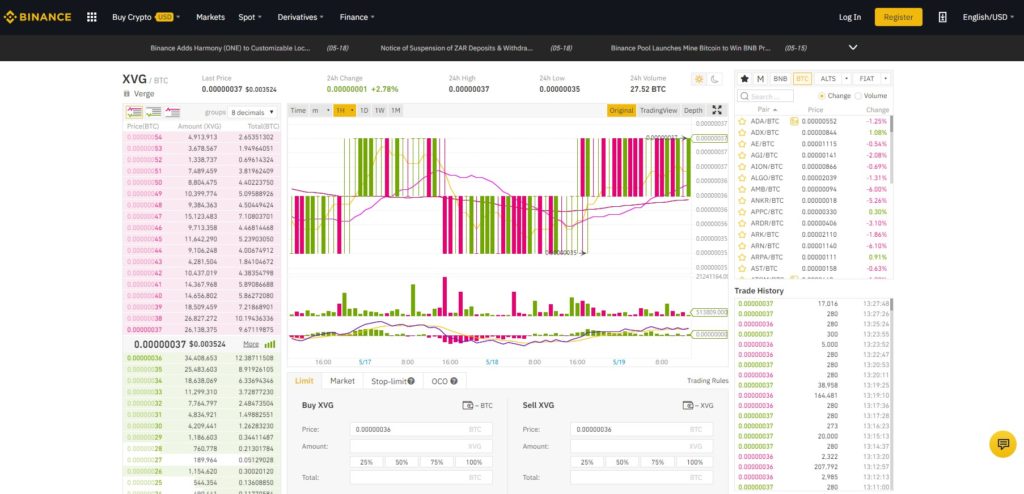Click More link under last price

coord(251,344)
